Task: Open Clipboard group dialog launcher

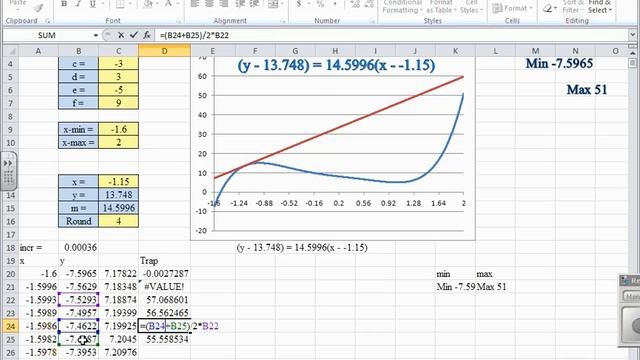Action: pyautogui.click(x=47, y=21)
